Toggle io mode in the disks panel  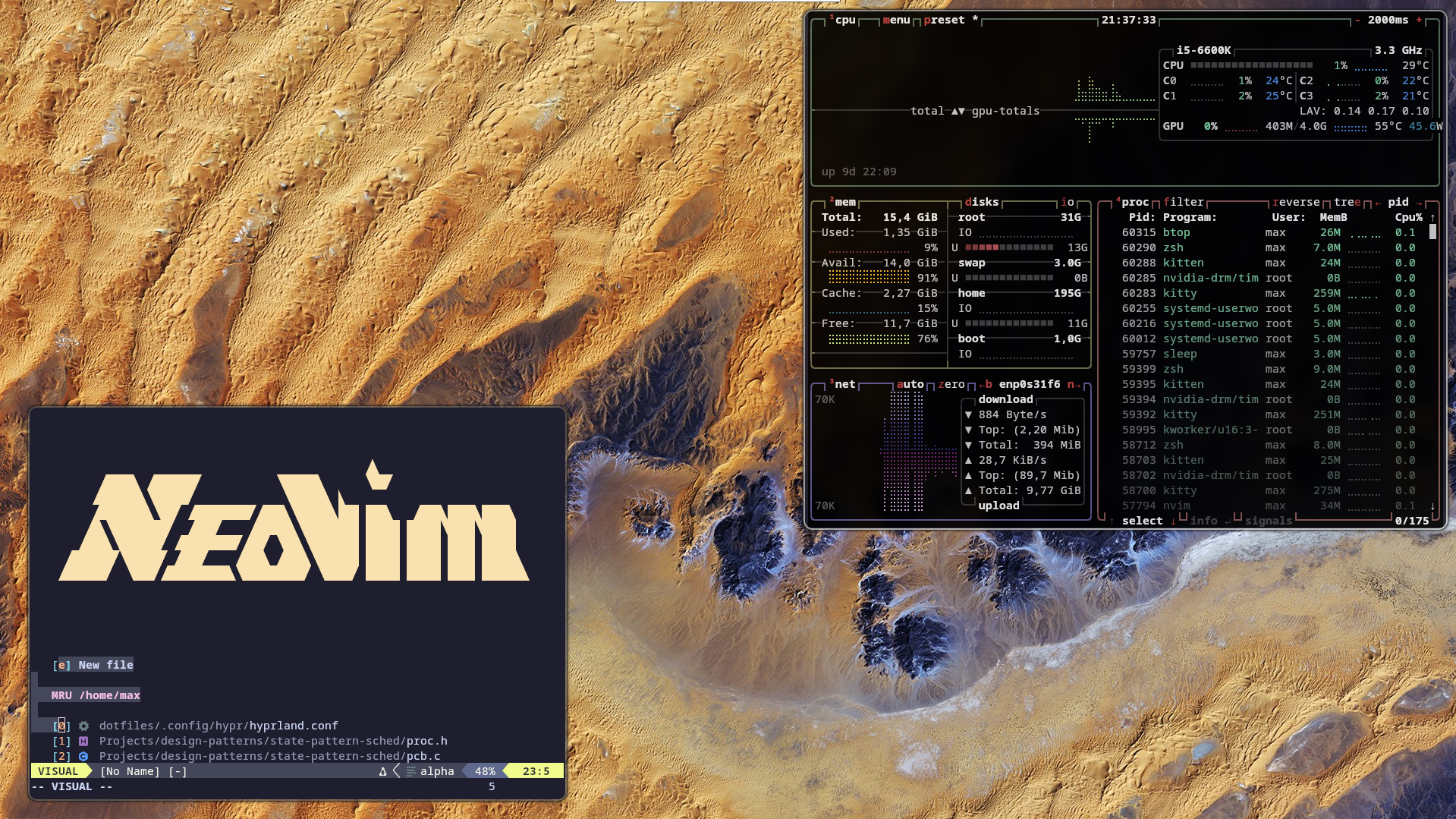point(1067,203)
